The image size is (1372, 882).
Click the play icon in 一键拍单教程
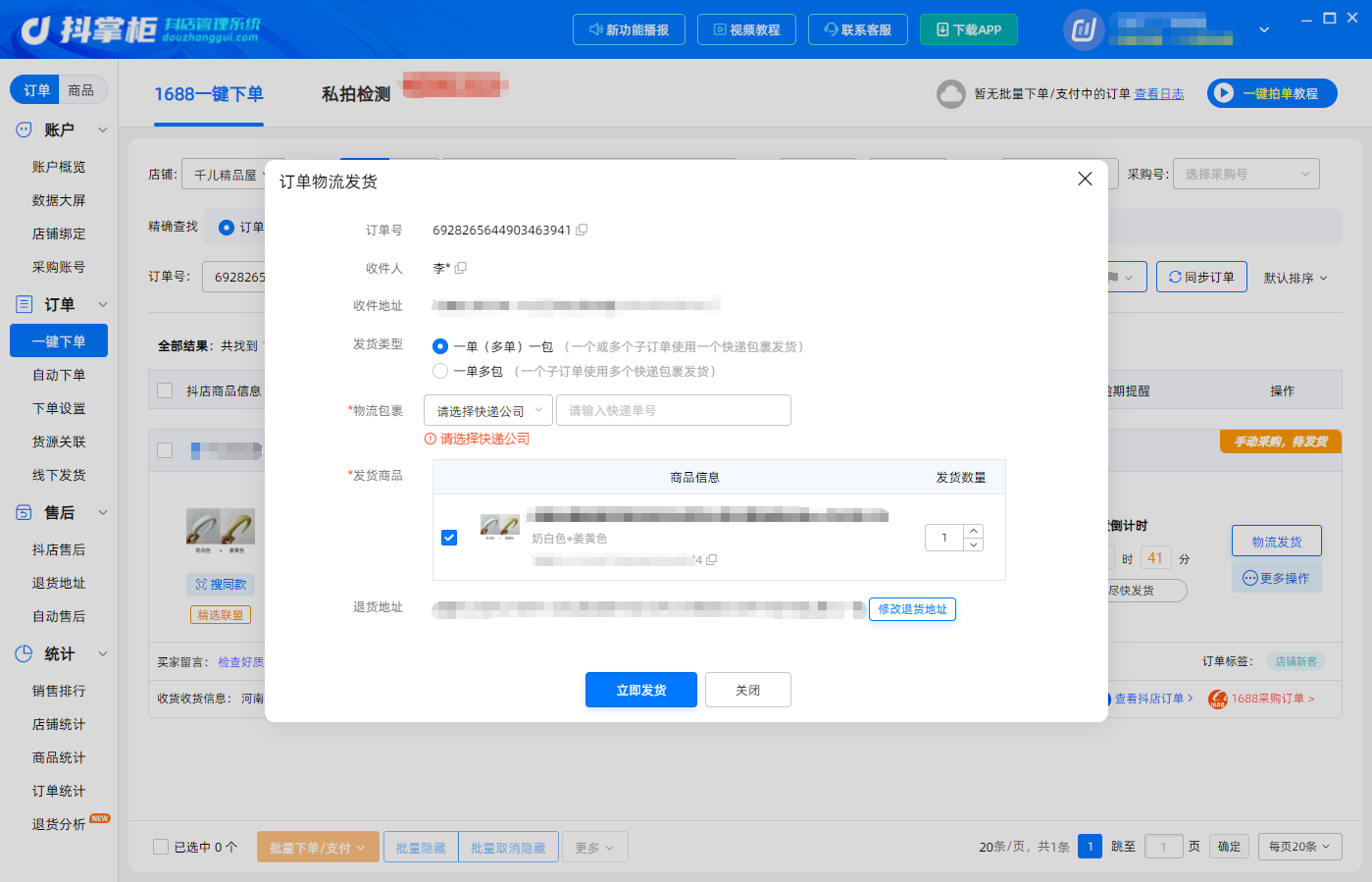coord(1223,93)
